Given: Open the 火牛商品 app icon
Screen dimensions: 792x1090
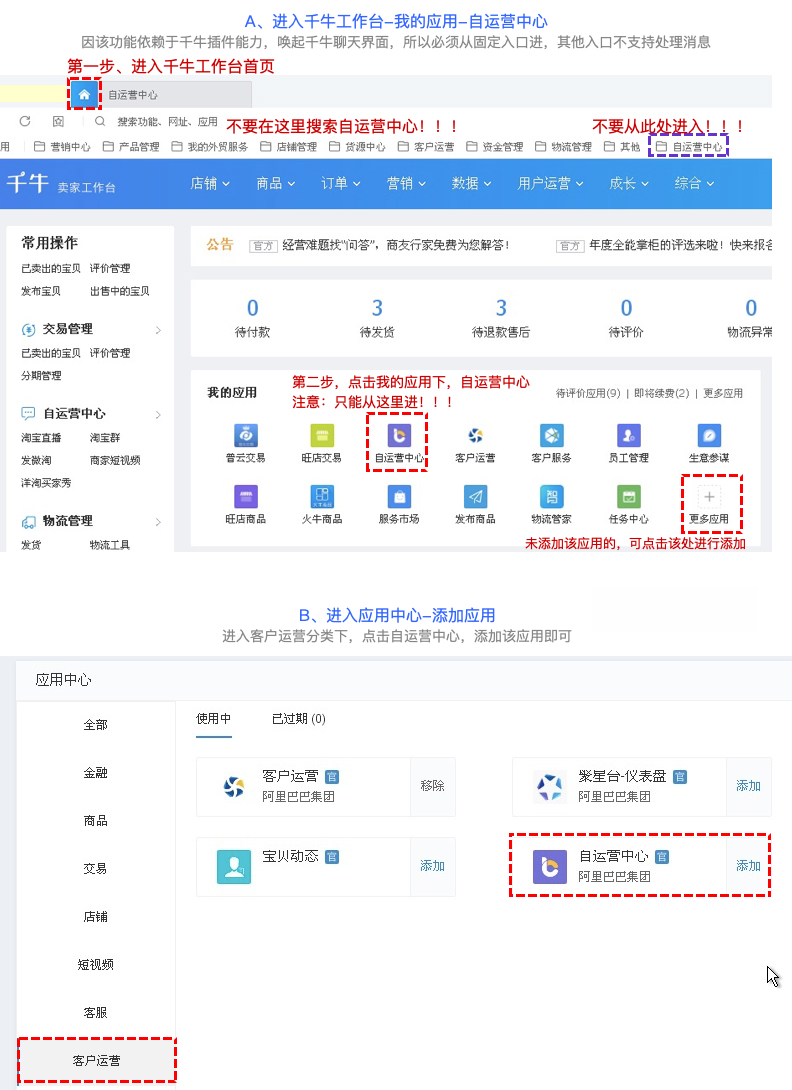Looking at the screenshot, I should [x=322, y=496].
